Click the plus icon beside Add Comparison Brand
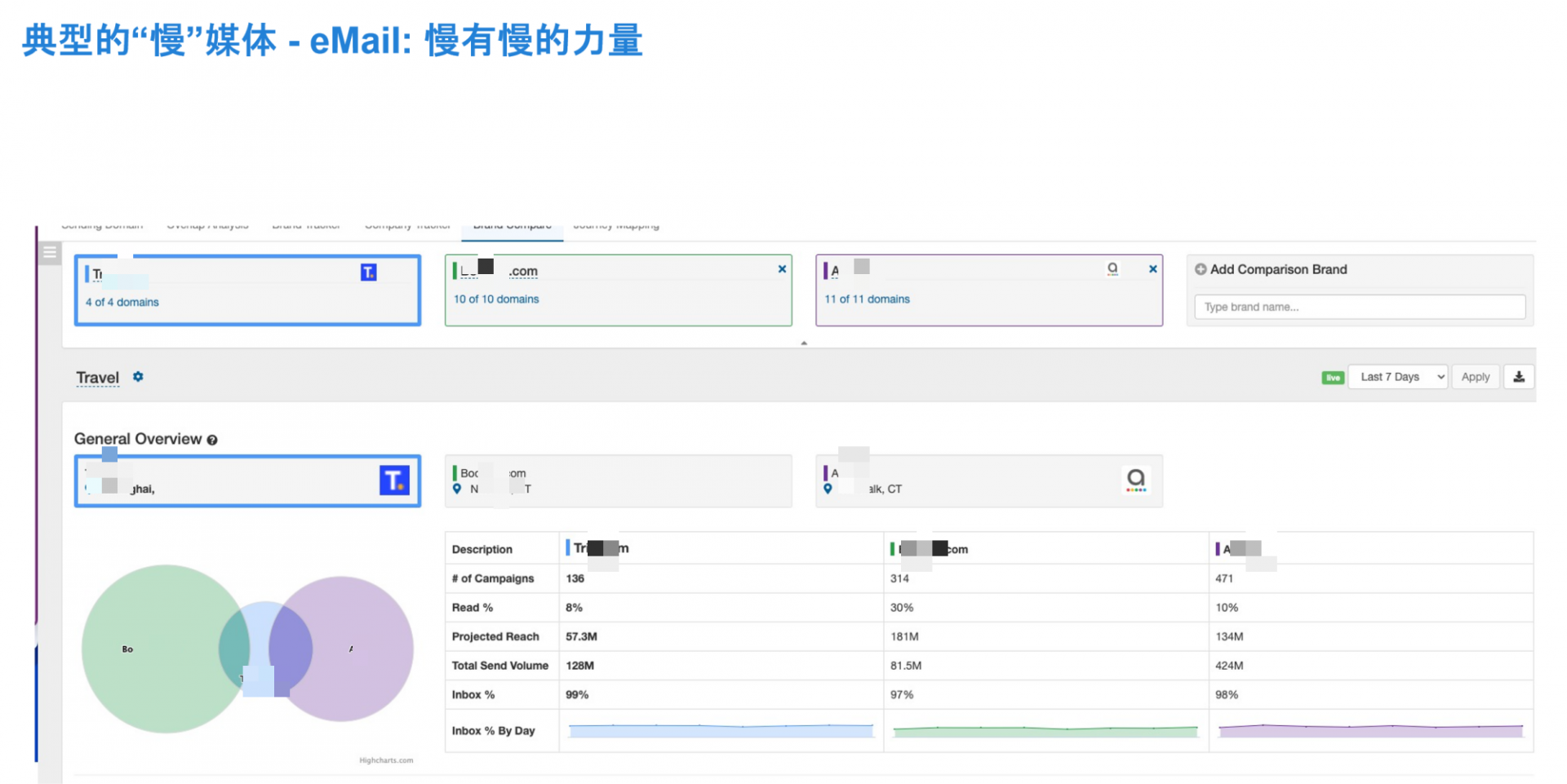Image resolution: width=1567 pixels, height=784 pixels. tap(1201, 269)
